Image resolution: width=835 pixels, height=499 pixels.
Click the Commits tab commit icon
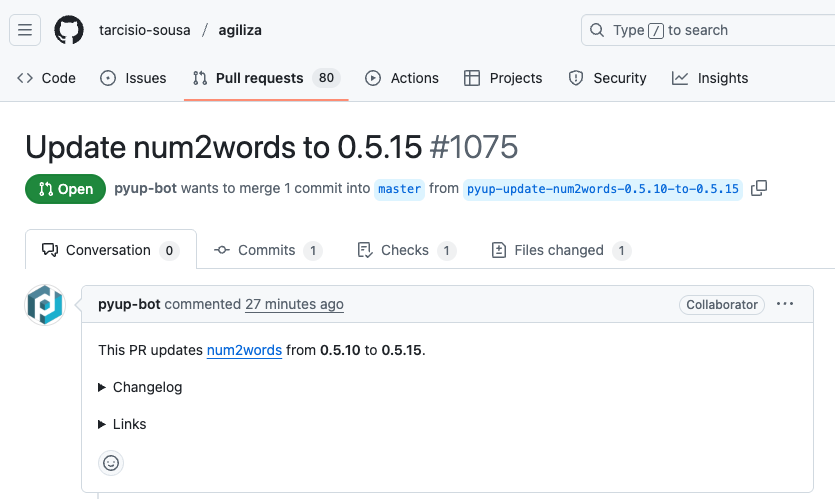[x=222, y=250]
